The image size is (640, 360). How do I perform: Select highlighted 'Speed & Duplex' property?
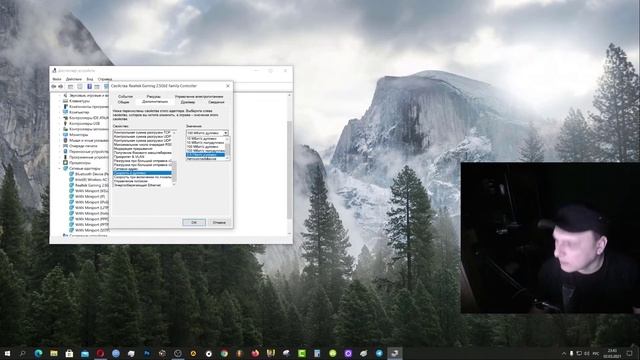[x=142, y=173]
